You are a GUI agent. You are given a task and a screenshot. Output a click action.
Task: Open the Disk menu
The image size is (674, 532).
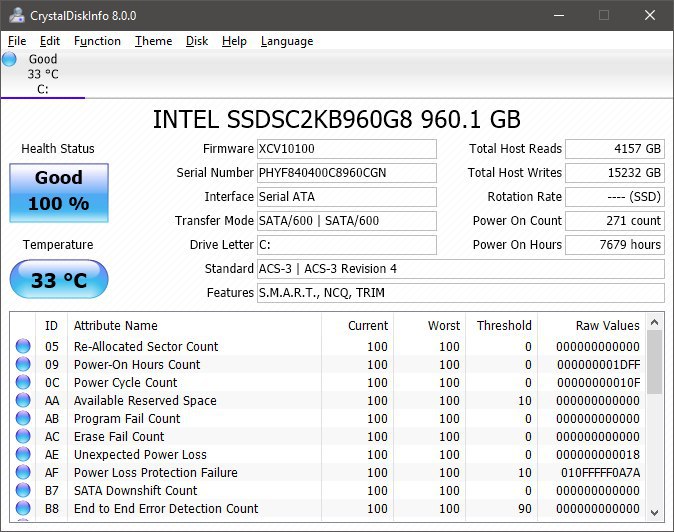pyautogui.click(x=197, y=41)
